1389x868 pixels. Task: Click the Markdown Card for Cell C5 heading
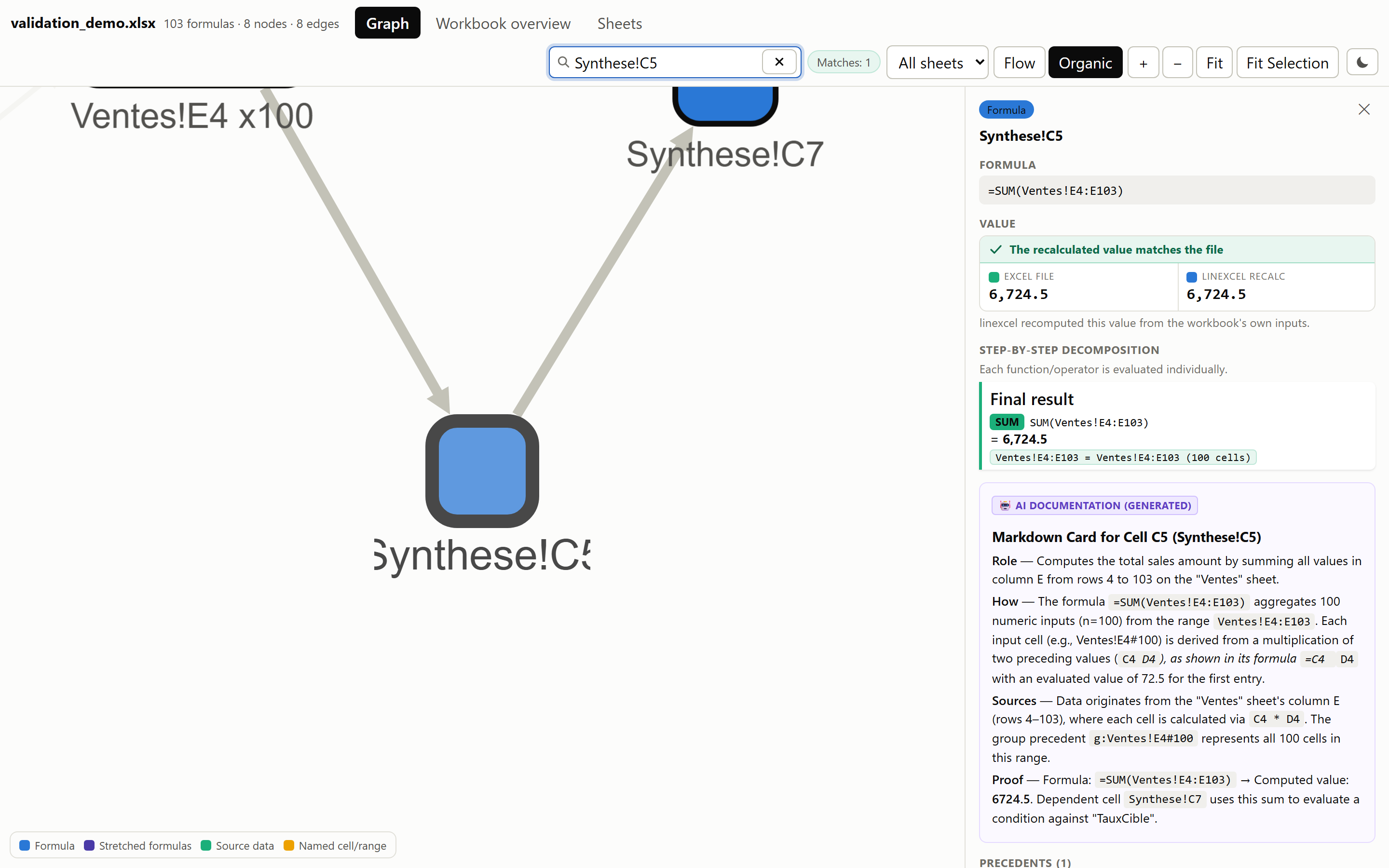coord(1126,537)
